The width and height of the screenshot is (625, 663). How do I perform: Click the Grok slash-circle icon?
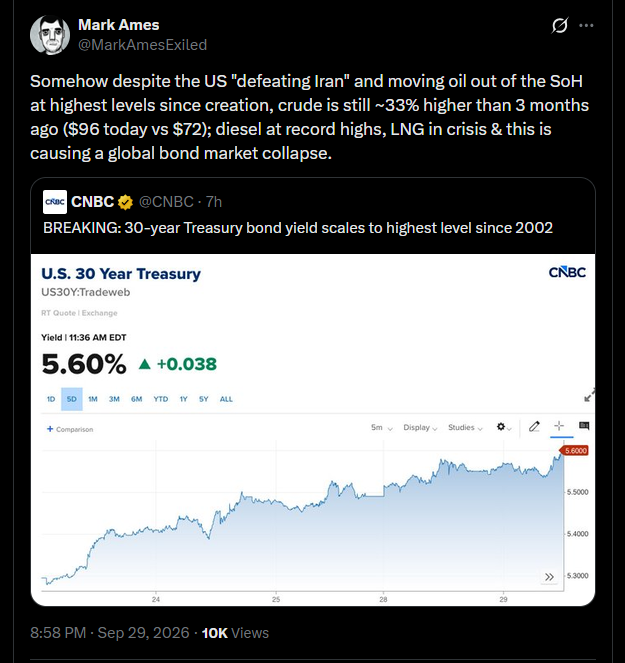click(x=559, y=25)
